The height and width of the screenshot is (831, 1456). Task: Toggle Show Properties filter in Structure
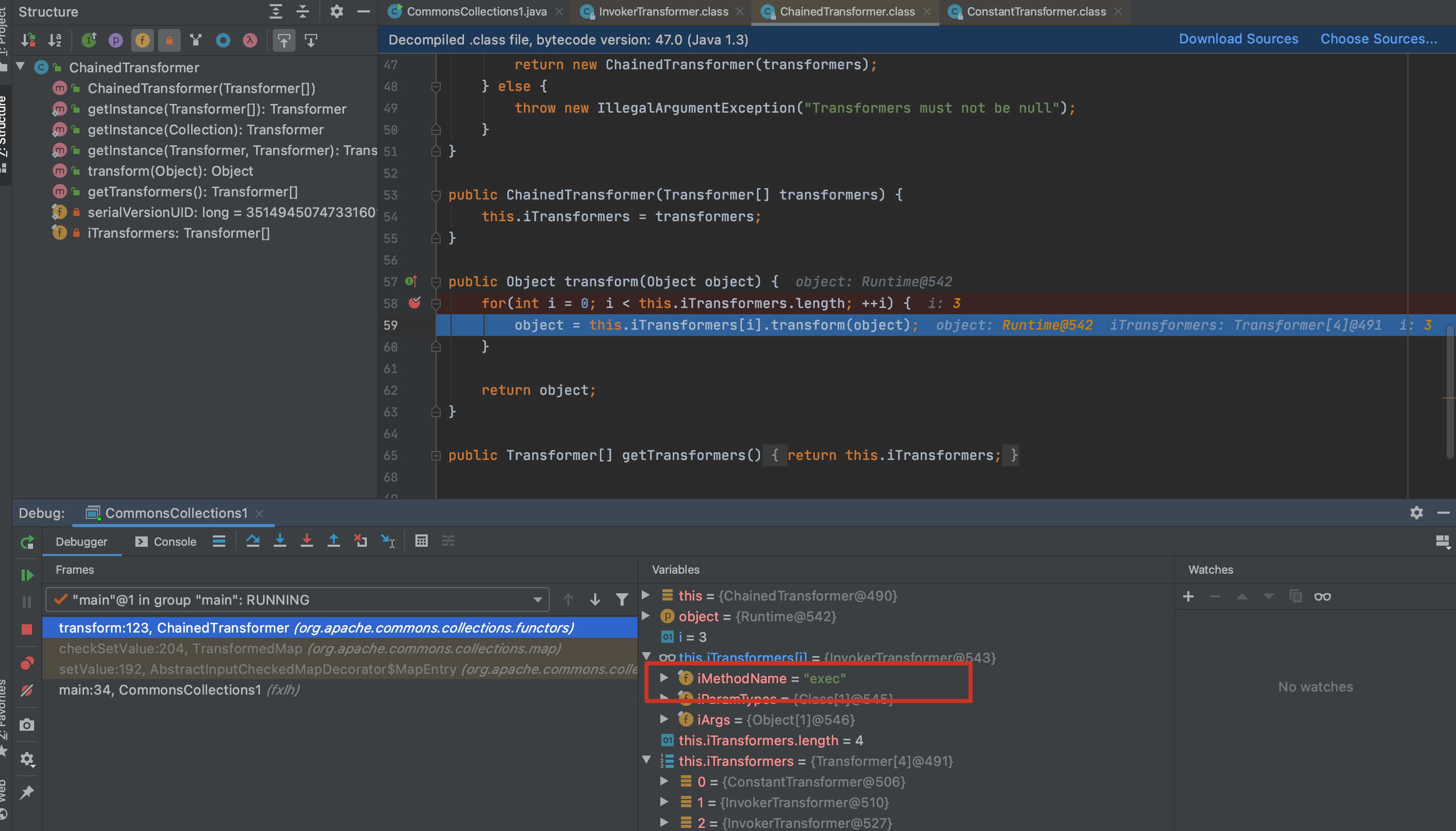click(115, 40)
